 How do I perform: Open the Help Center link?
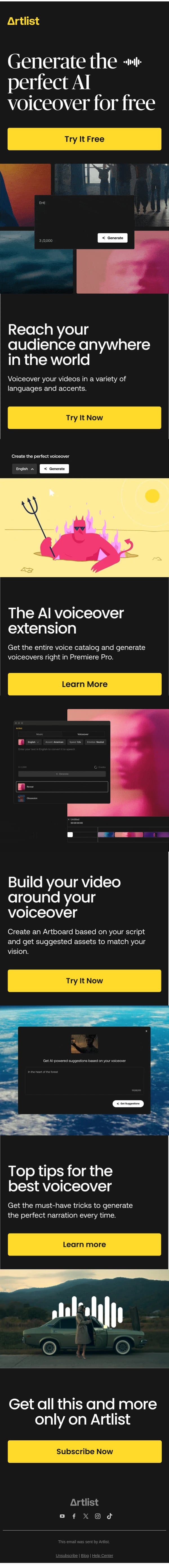click(103, 1555)
